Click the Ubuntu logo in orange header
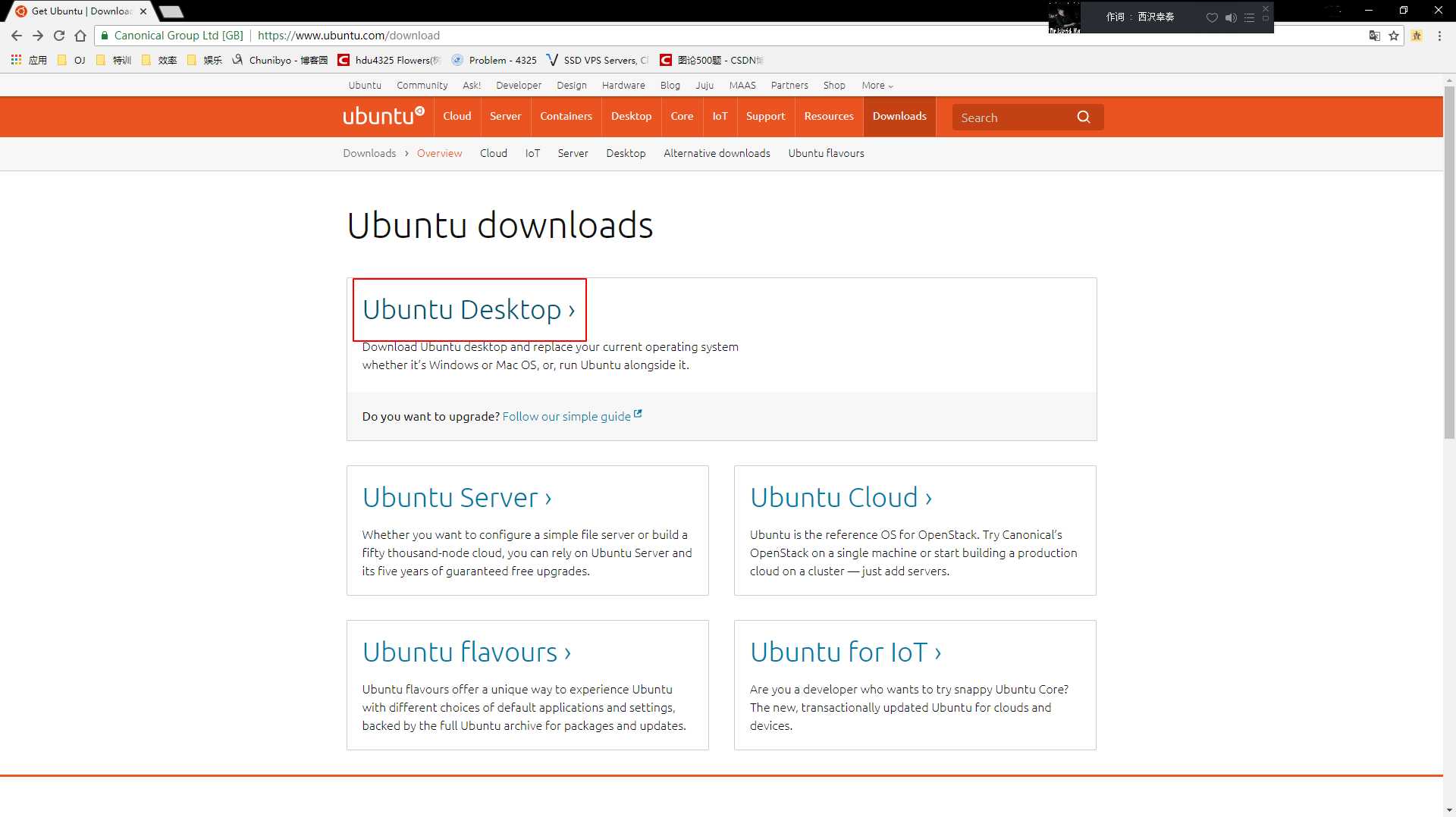The width and height of the screenshot is (1456, 817). pos(383,116)
